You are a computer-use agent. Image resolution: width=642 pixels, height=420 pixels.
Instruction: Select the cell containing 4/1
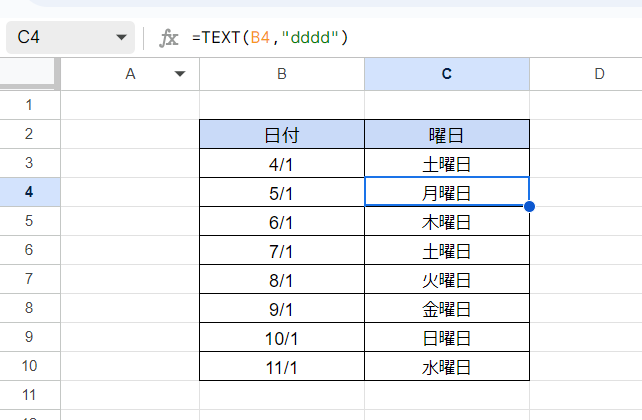[282, 163]
